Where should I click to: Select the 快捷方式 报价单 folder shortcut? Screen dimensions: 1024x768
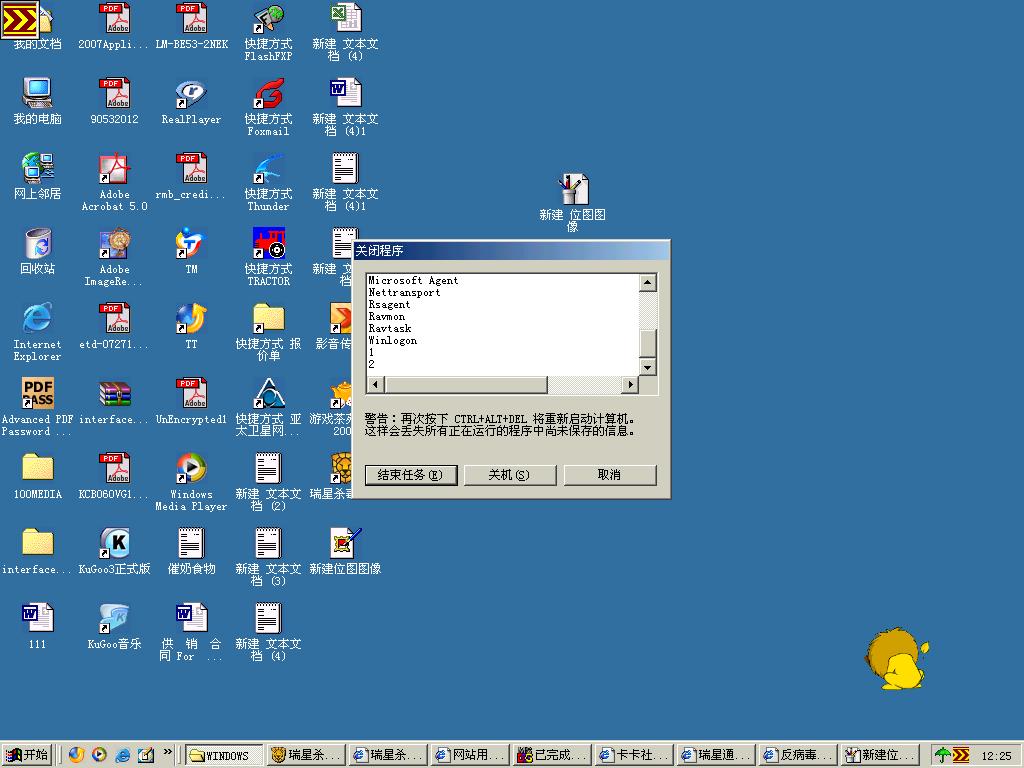pos(268,330)
